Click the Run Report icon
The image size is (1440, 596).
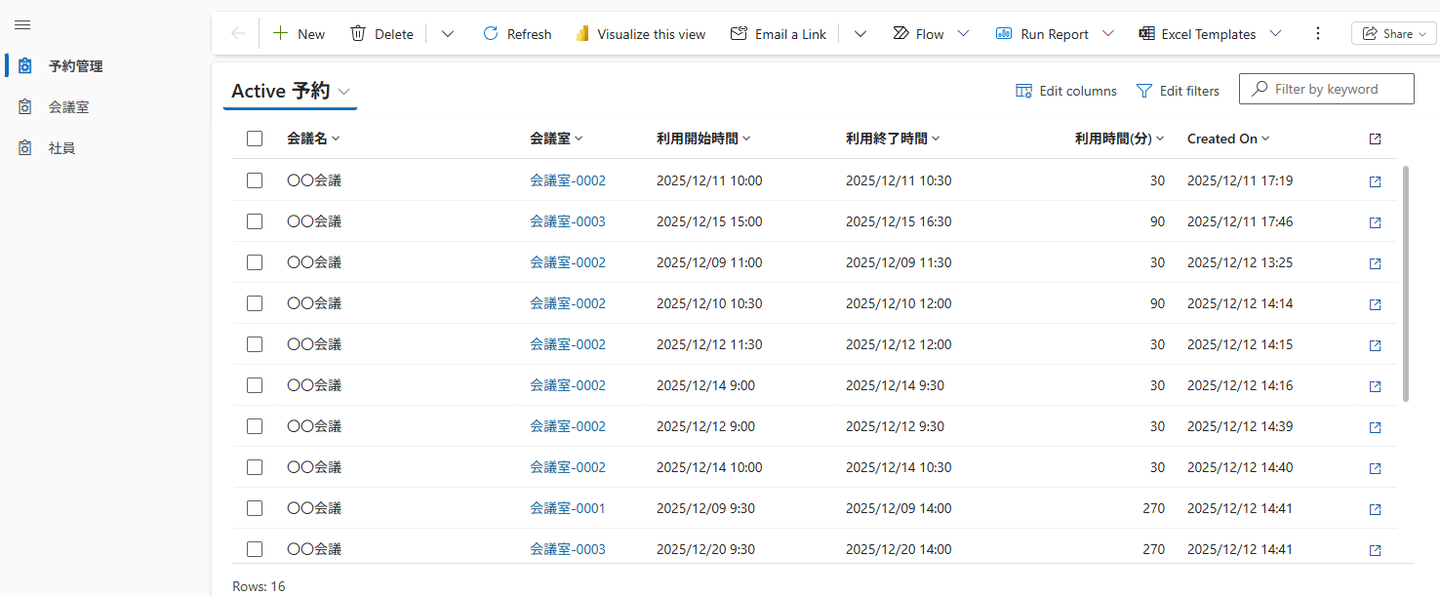1004,34
